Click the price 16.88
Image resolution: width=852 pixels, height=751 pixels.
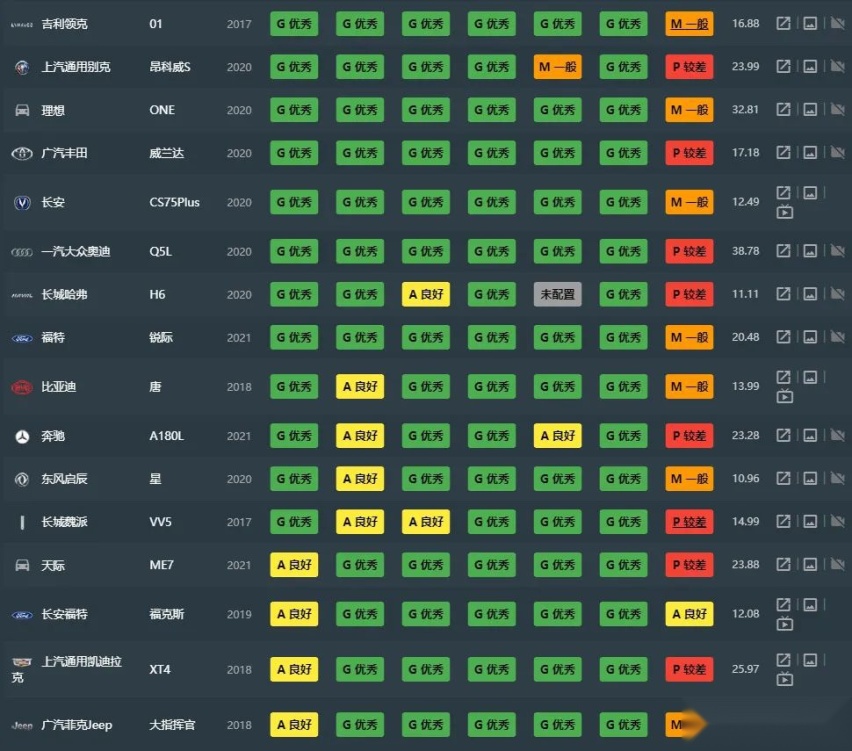coord(746,23)
